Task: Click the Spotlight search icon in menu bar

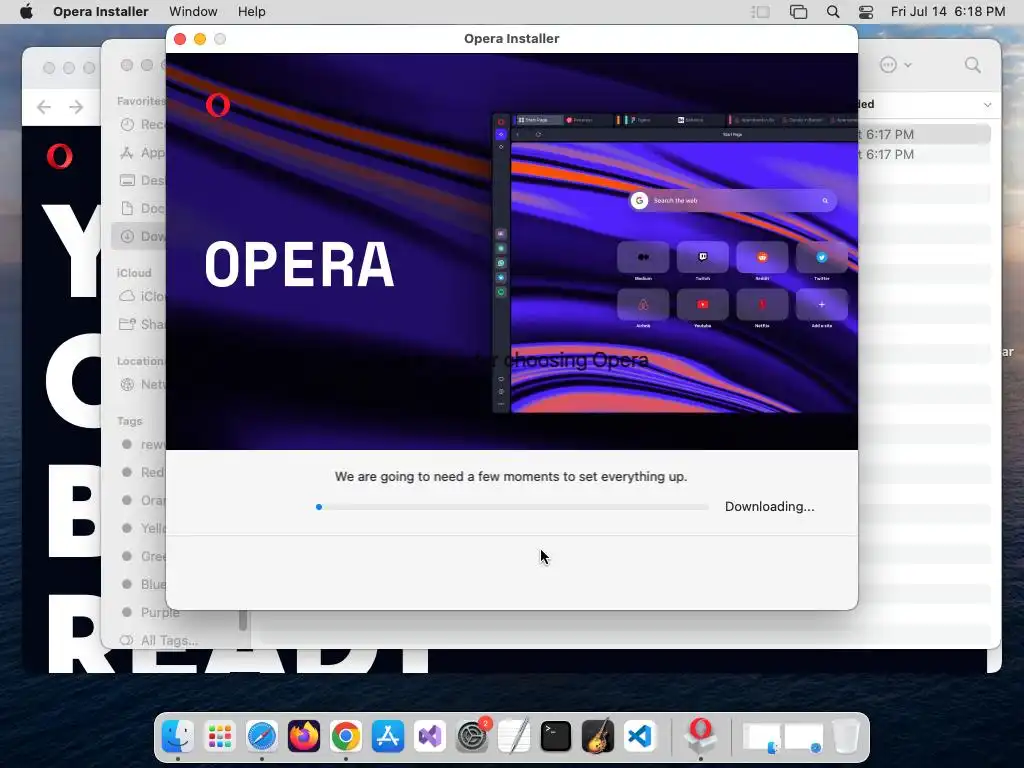Action: [833, 12]
